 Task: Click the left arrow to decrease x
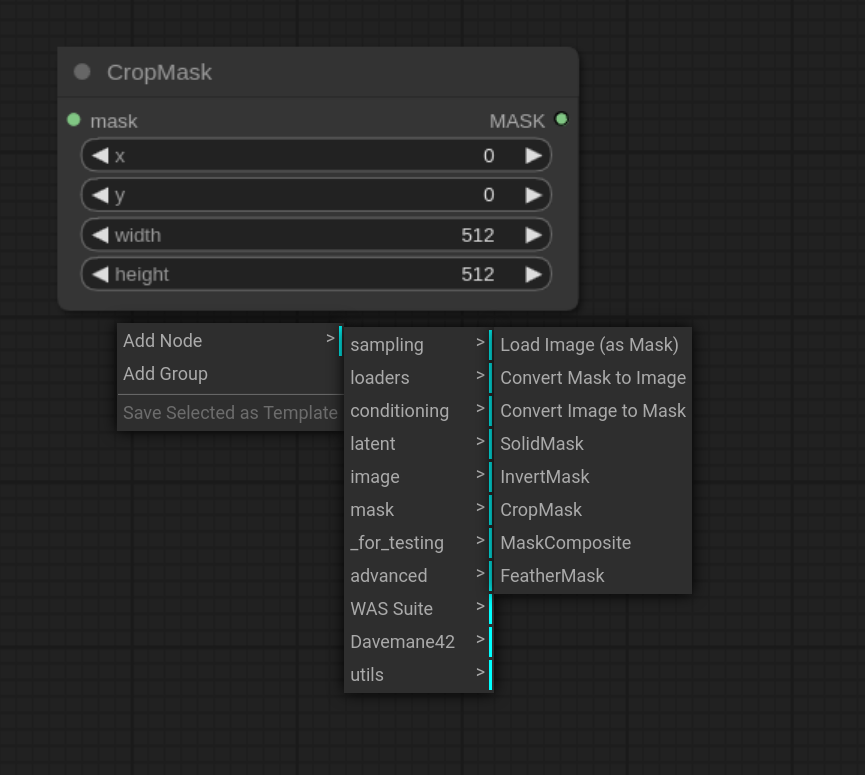click(99, 155)
